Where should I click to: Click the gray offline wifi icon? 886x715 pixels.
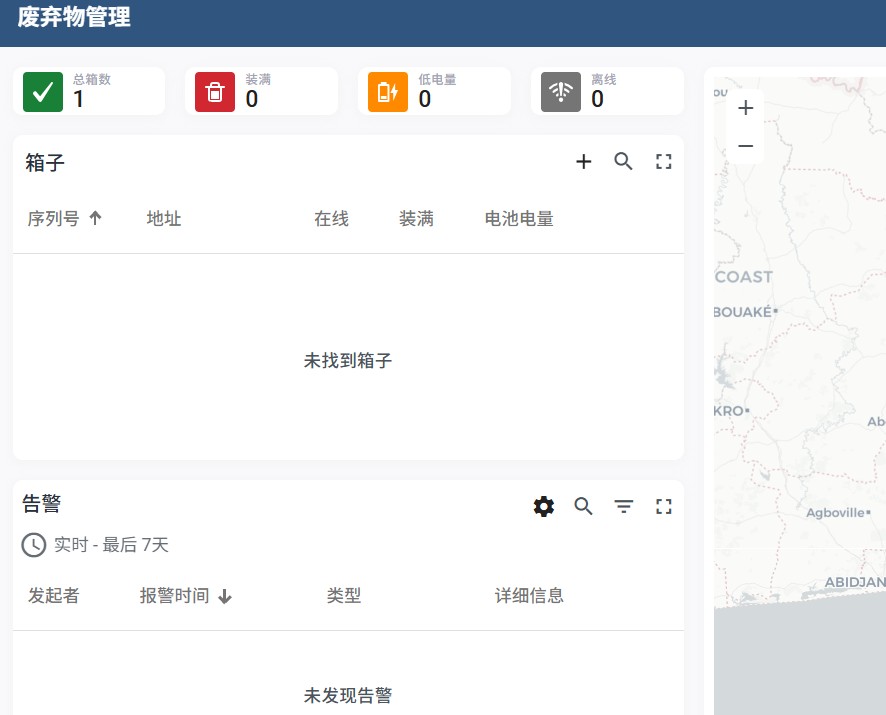pyautogui.click(x=561, y=92)
